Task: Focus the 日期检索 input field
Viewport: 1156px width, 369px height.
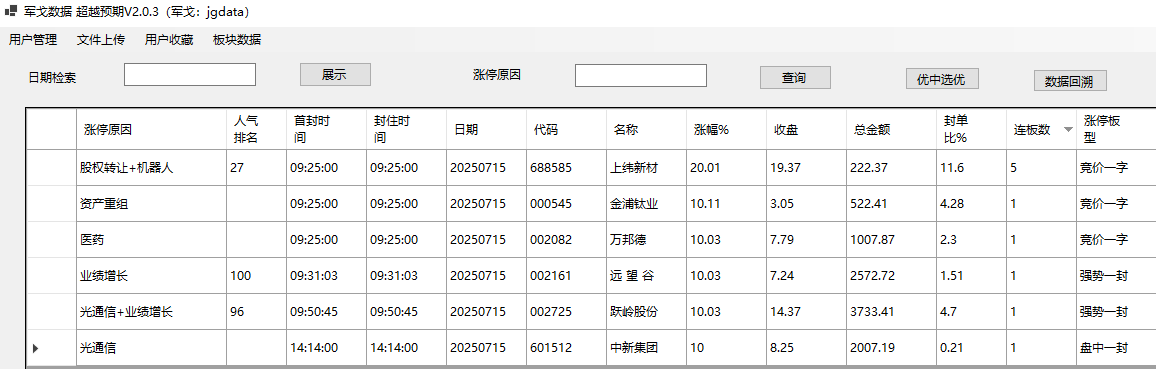Action: point(189,74)
